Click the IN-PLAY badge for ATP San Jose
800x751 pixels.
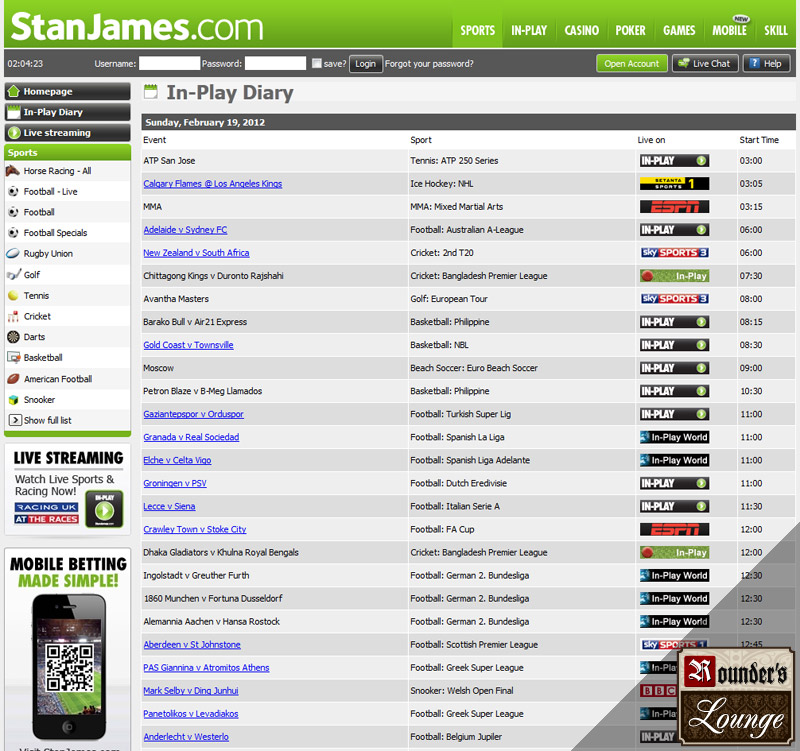click(x=674, y=161)
